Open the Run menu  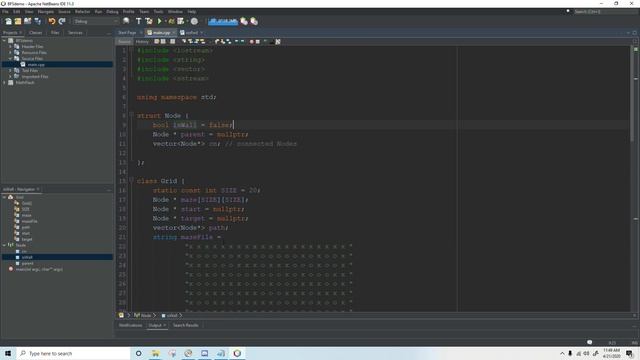[x=98, y=11]
